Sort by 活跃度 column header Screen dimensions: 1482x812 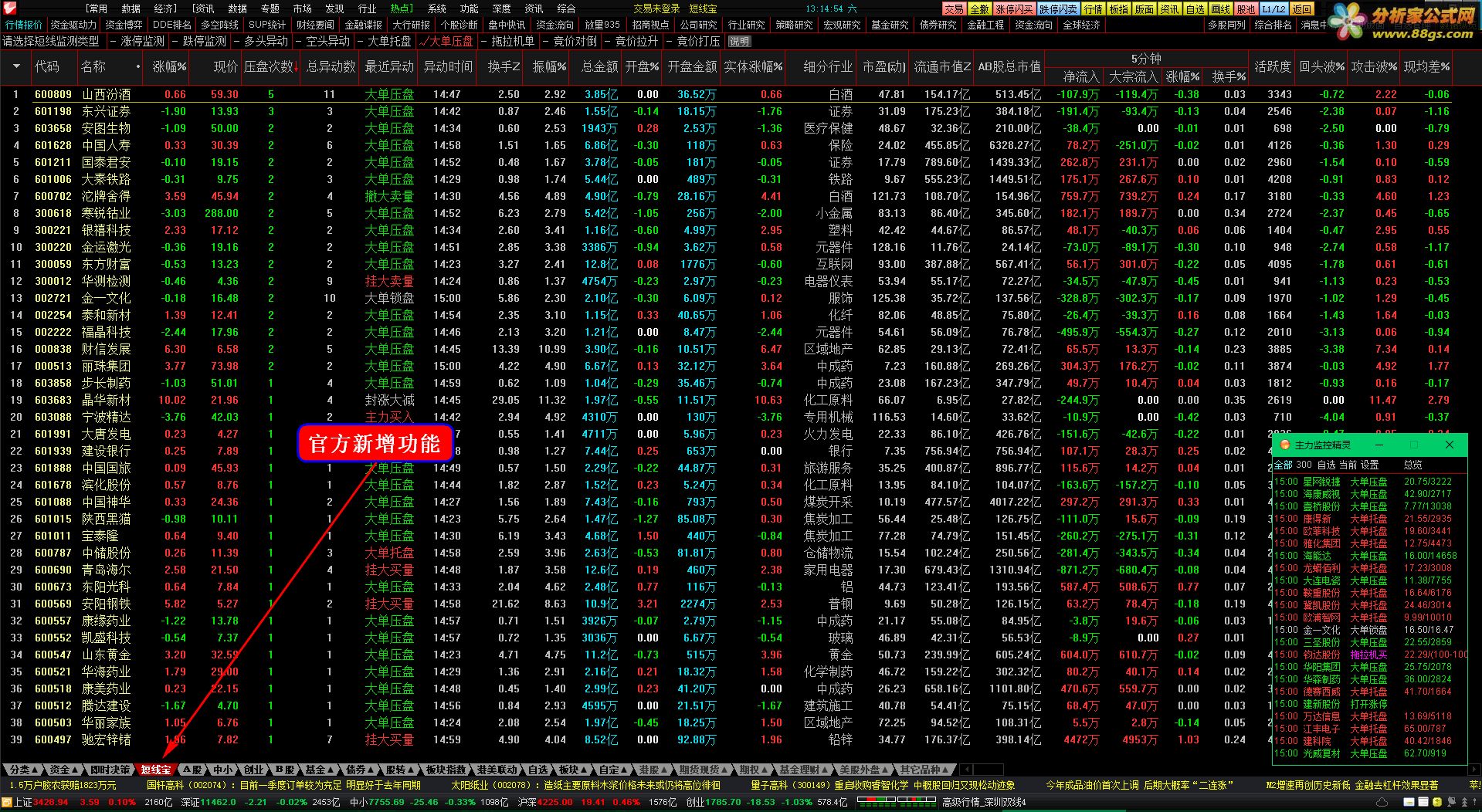point(1273,67)
